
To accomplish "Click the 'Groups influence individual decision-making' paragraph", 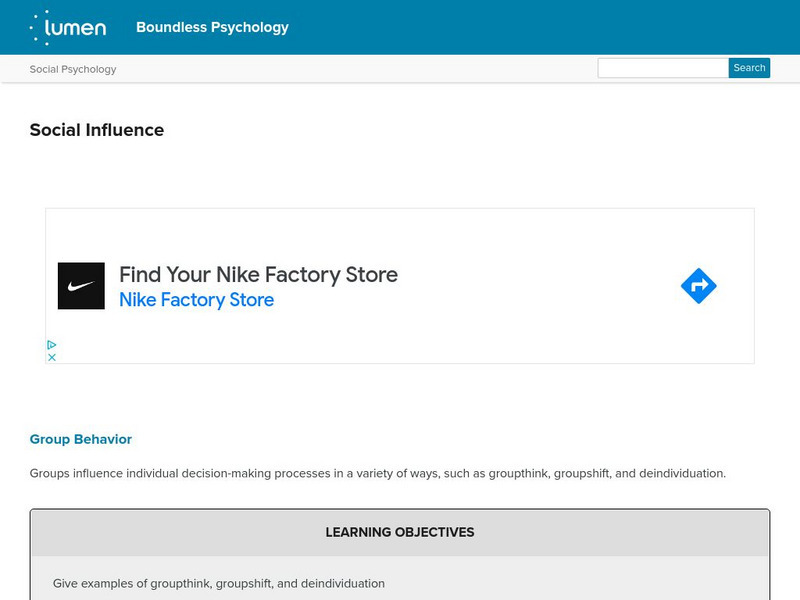I will pos(377,473).
